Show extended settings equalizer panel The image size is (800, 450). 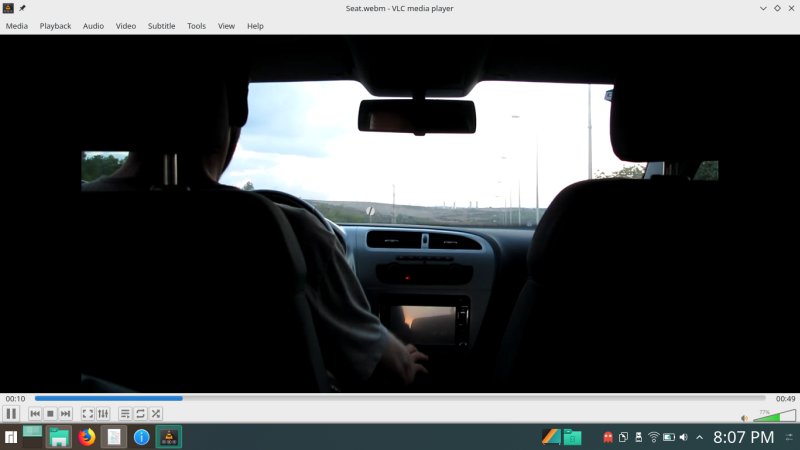click(x=103, y=414)
